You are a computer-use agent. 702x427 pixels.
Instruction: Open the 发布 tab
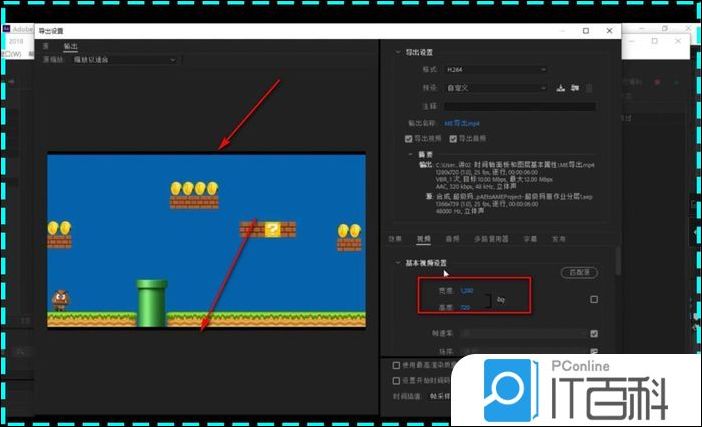(558, 239)
